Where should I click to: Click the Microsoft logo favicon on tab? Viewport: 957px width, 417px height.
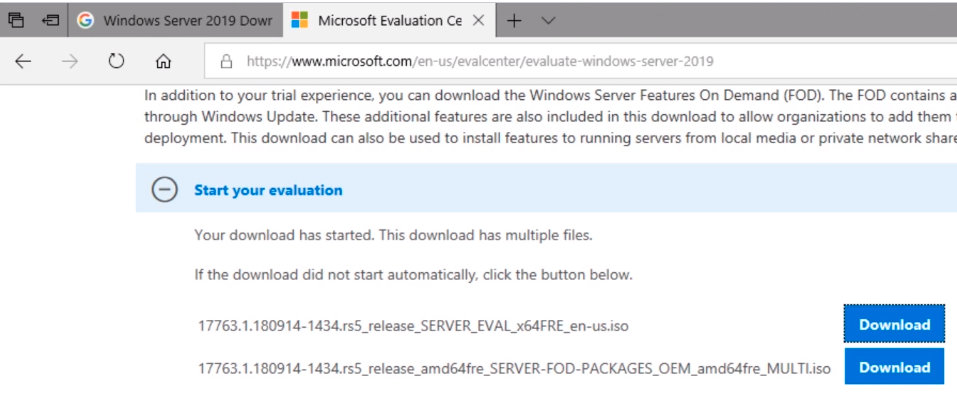click(x=300, y=20)
